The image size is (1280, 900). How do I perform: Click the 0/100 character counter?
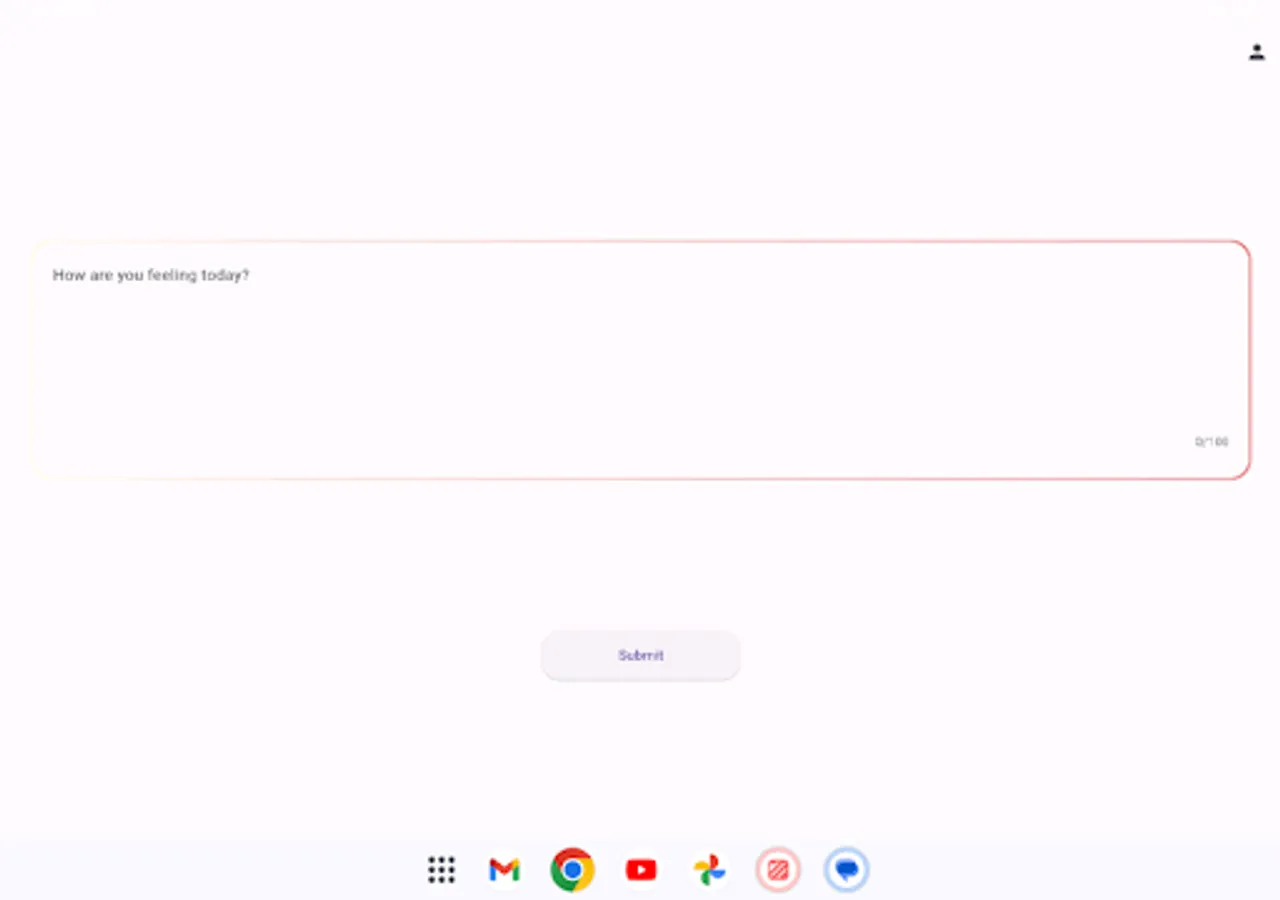tap(1210, 440)
